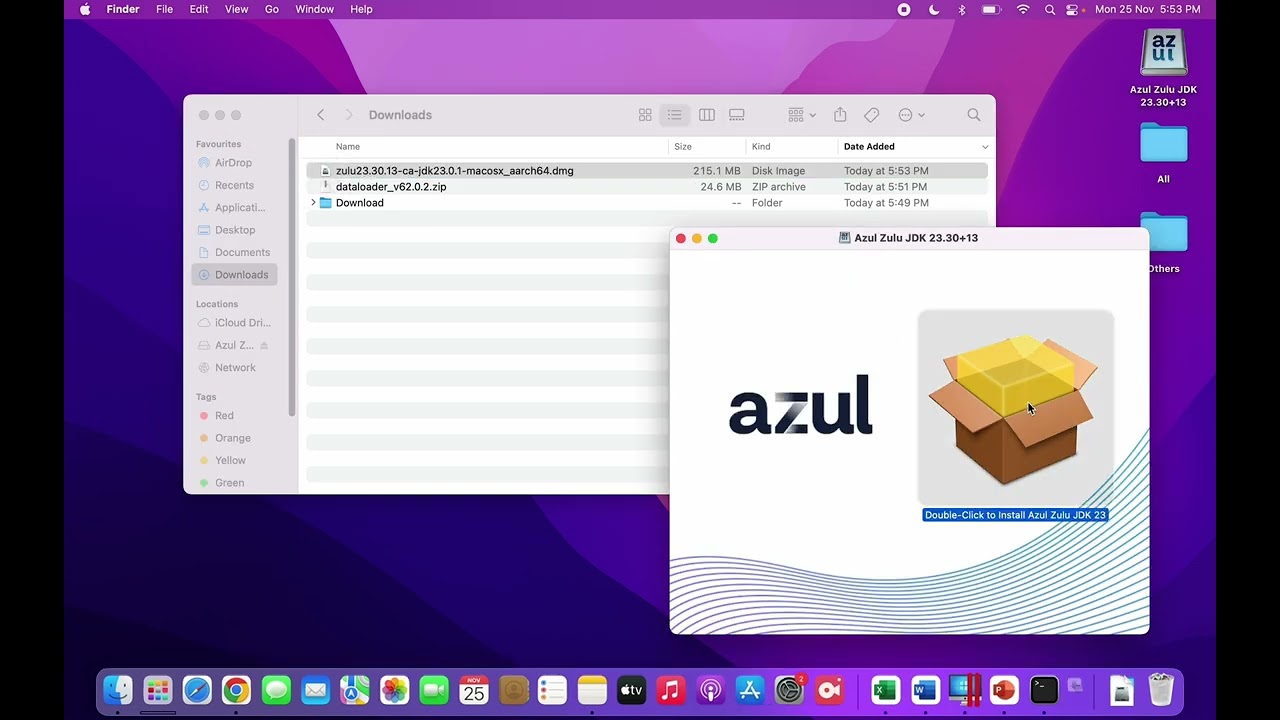Open the Finder group-by dropdown
This screenshot has width=1280, height=720.
click(x=802, y=115)
